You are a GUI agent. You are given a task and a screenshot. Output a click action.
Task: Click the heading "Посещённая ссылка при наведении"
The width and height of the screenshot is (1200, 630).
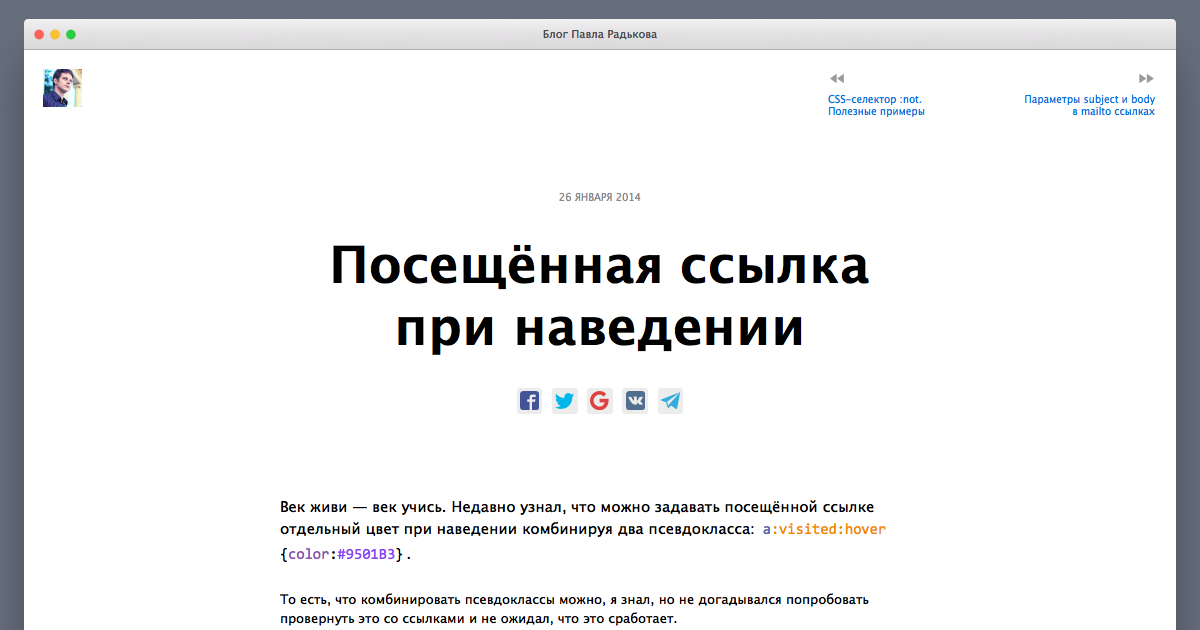(599, 297)
